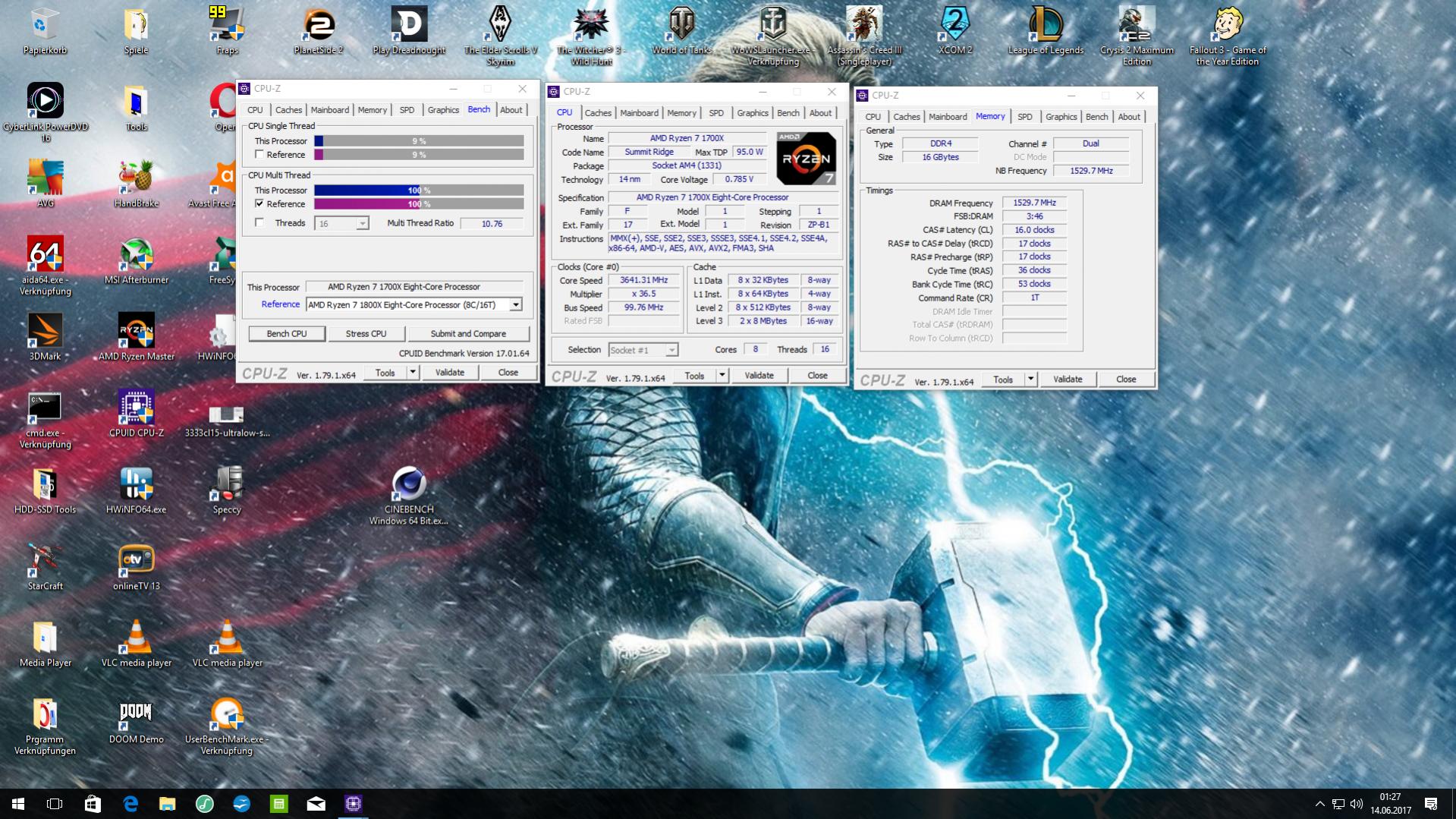1456x819 pixels.
Task: Open the Action Center notification icon
Action: pos(1431,804)
